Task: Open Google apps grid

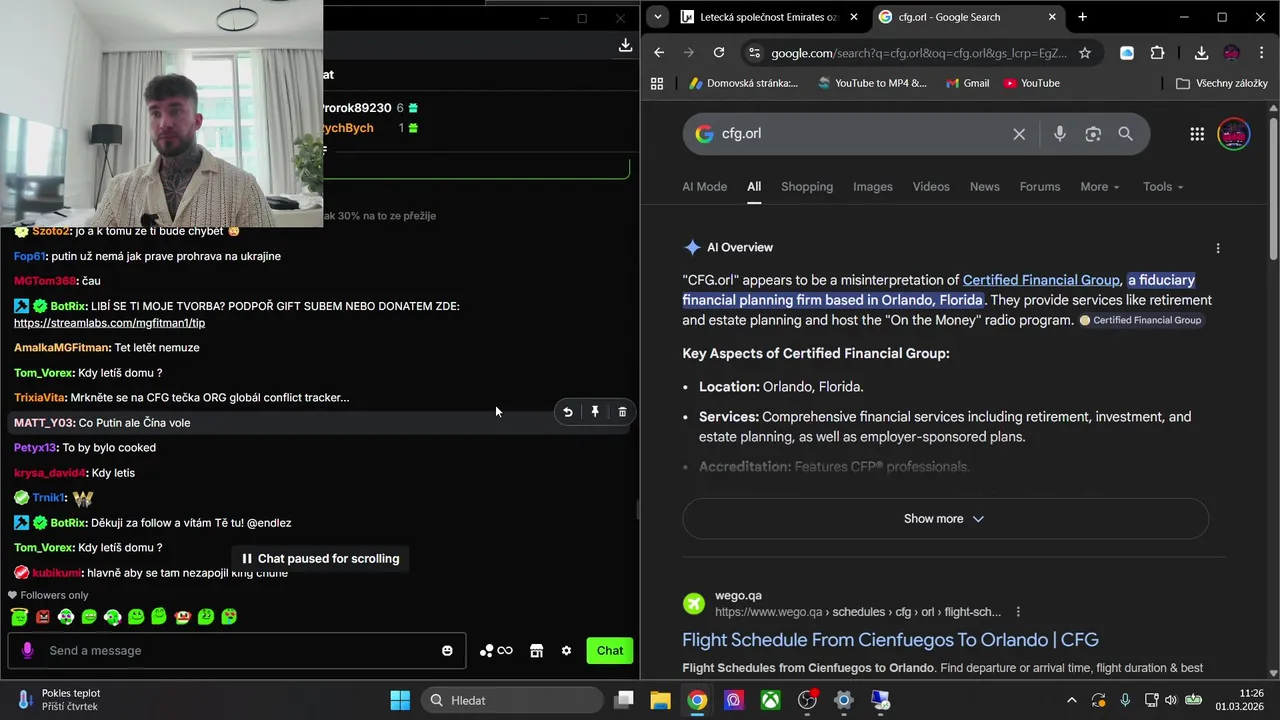Action: pyautogui.click(x=1197, y=134)
